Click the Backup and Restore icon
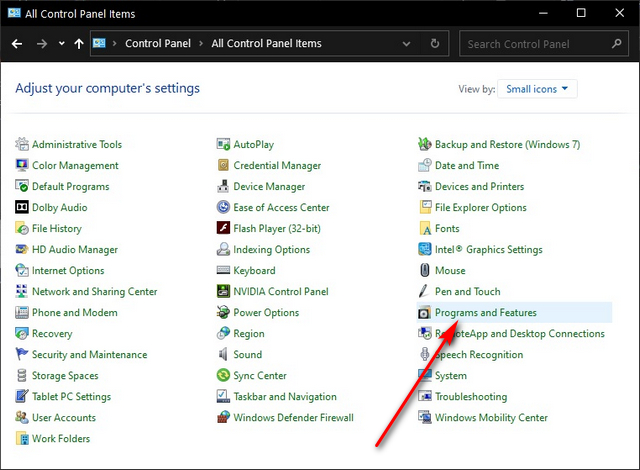Screen dimensions: 640x470 426,145
